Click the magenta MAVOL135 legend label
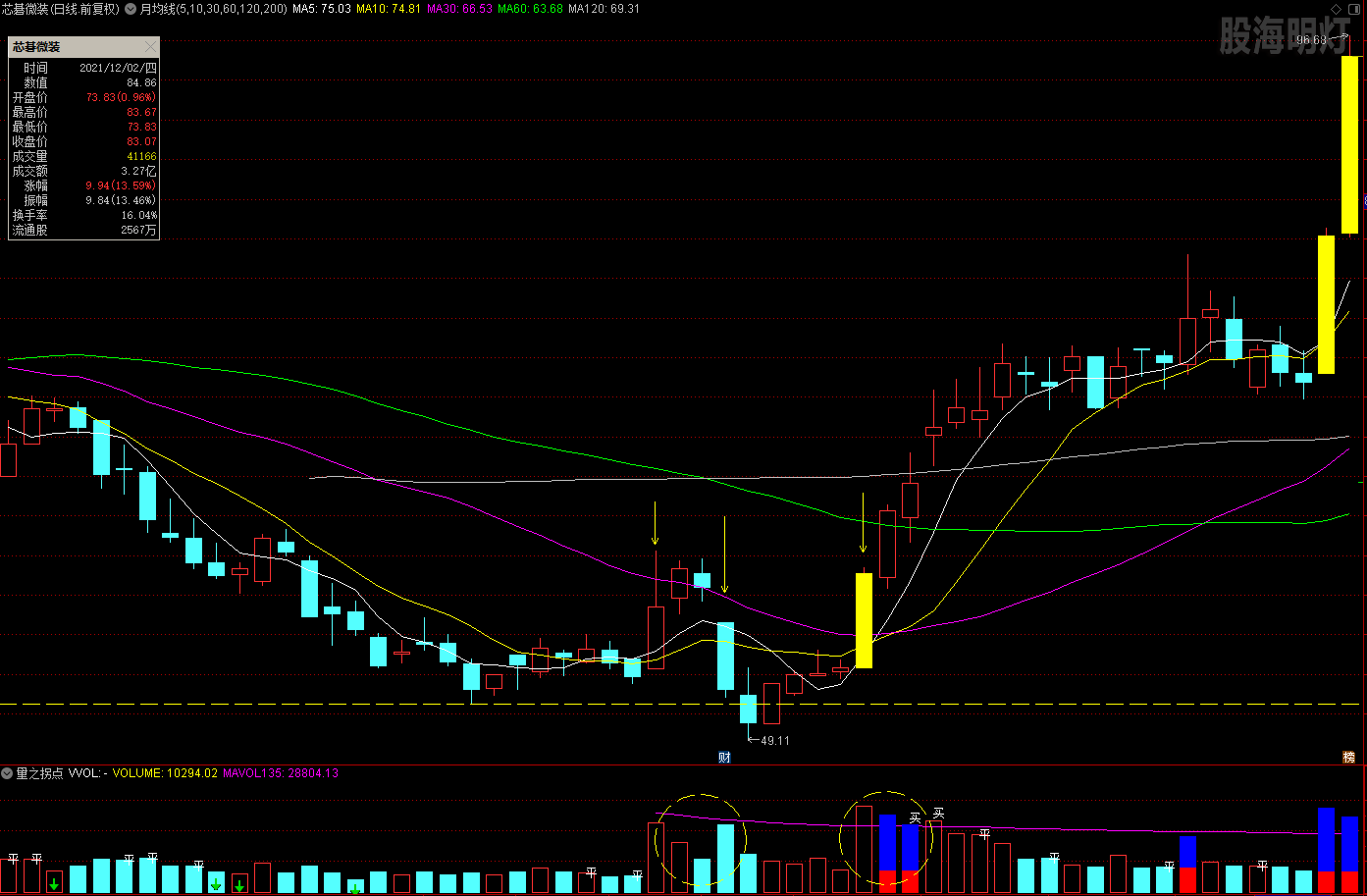Image resolution: width=1367 pixels, height=896 pixels. (x=281, y=773)
